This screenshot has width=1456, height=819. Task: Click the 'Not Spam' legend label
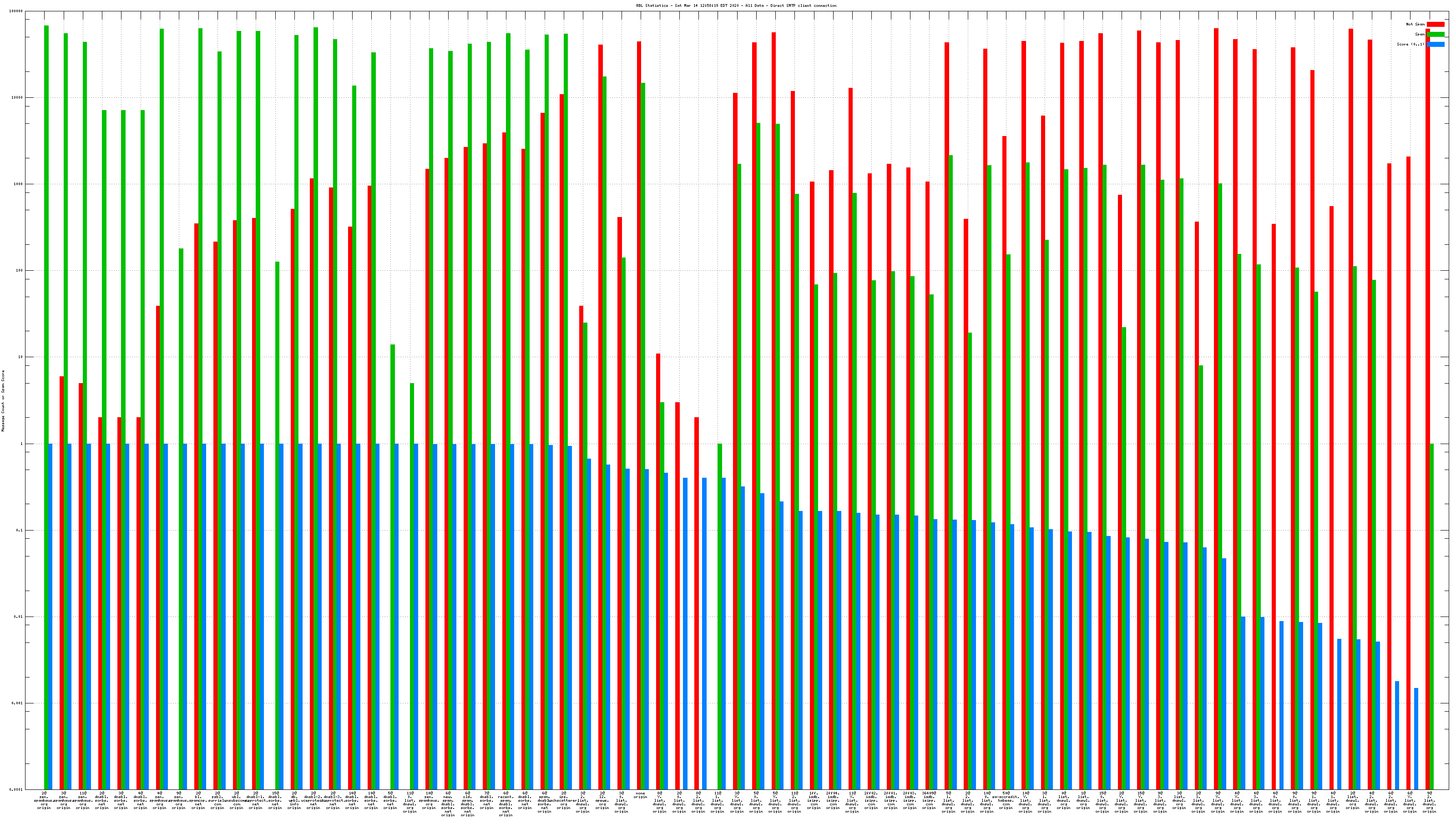click(1416, 24)
